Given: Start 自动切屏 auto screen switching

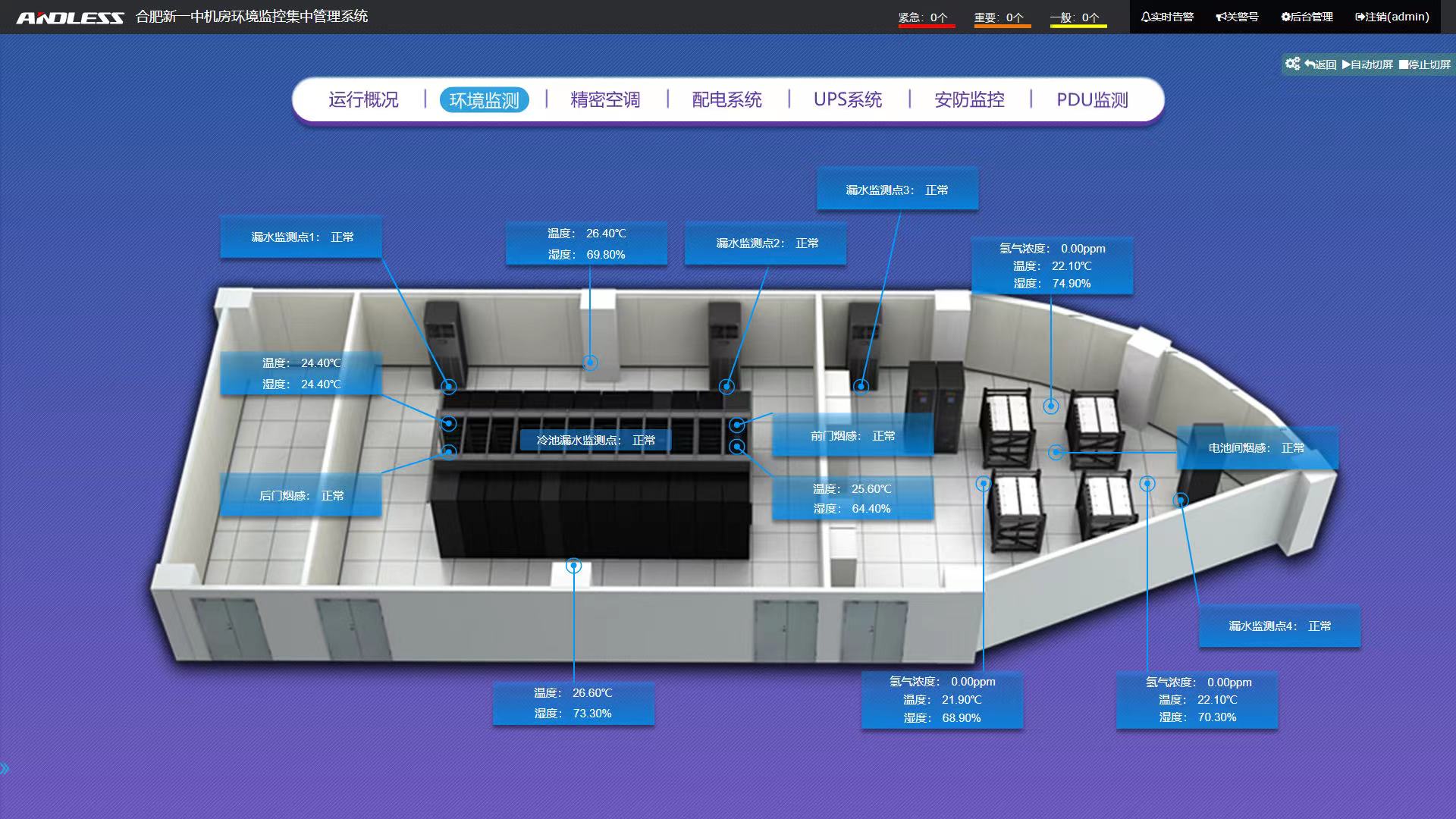Looking at the screenshot, I should [1367, 64].
